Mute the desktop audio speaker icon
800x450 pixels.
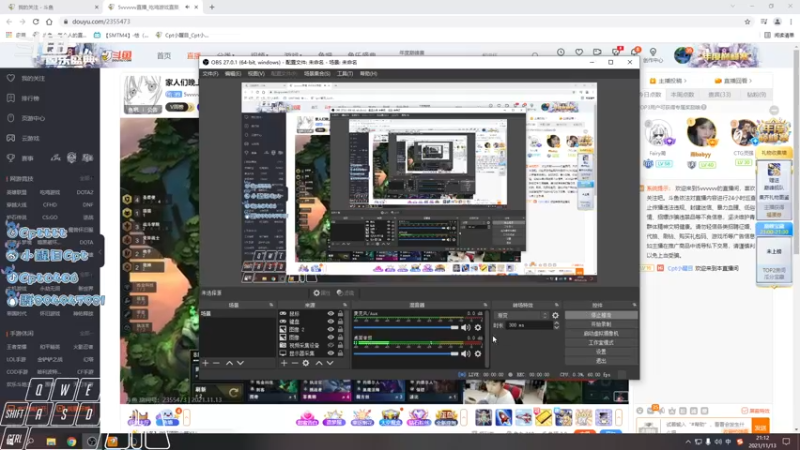click(465, 353)
